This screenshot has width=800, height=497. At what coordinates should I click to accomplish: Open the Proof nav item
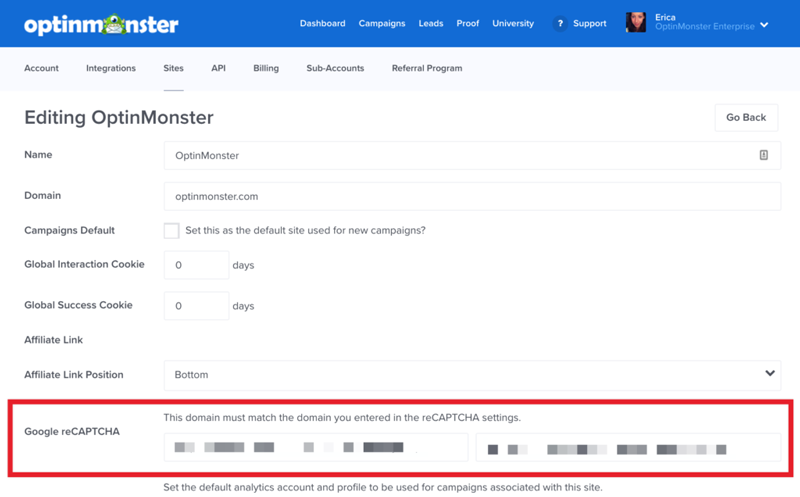coord(468,23)
